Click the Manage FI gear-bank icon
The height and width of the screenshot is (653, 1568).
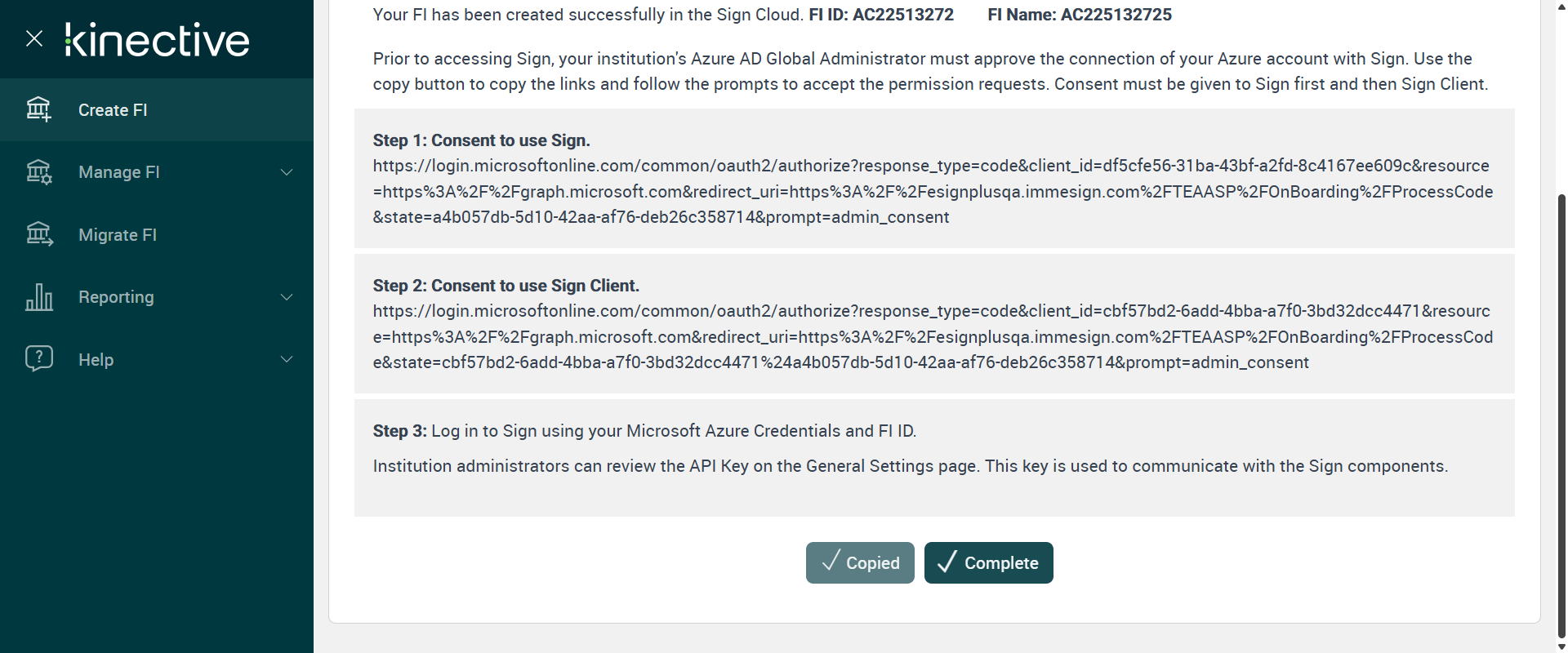click(38, 172)
